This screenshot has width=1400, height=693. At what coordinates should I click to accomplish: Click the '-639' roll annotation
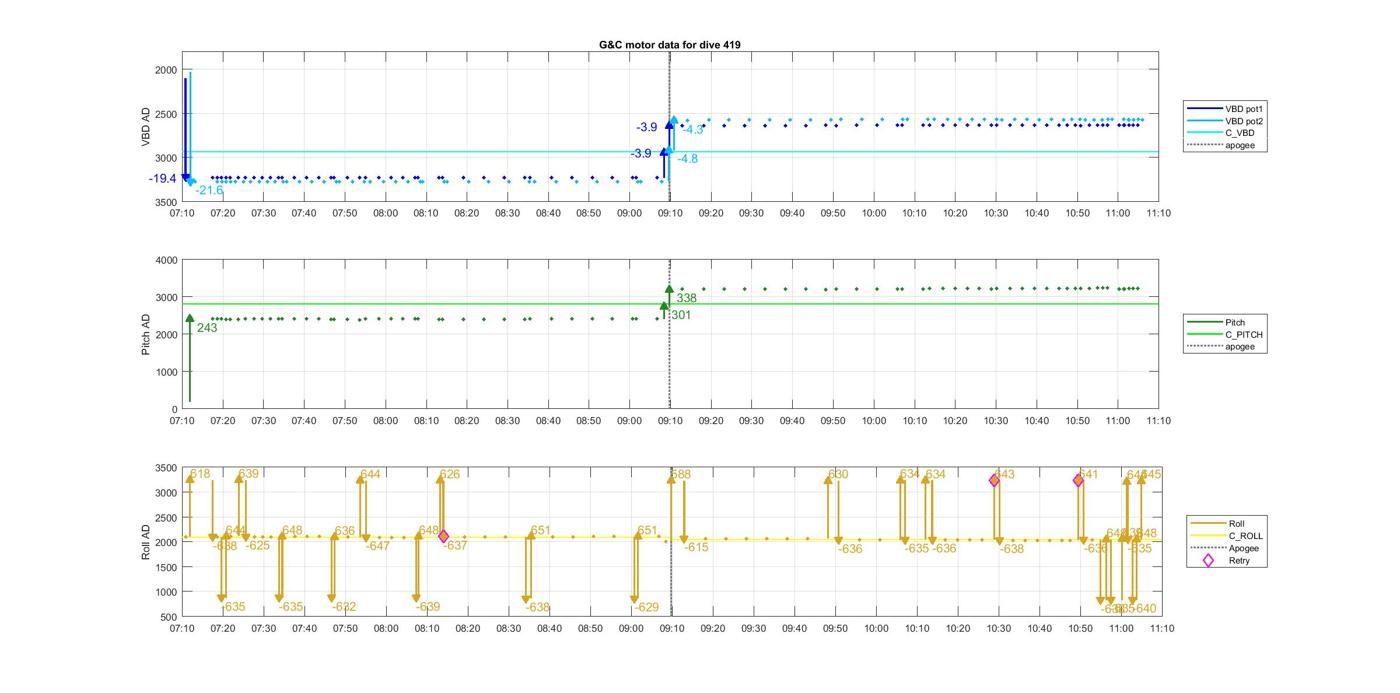[x=428, y=607]
